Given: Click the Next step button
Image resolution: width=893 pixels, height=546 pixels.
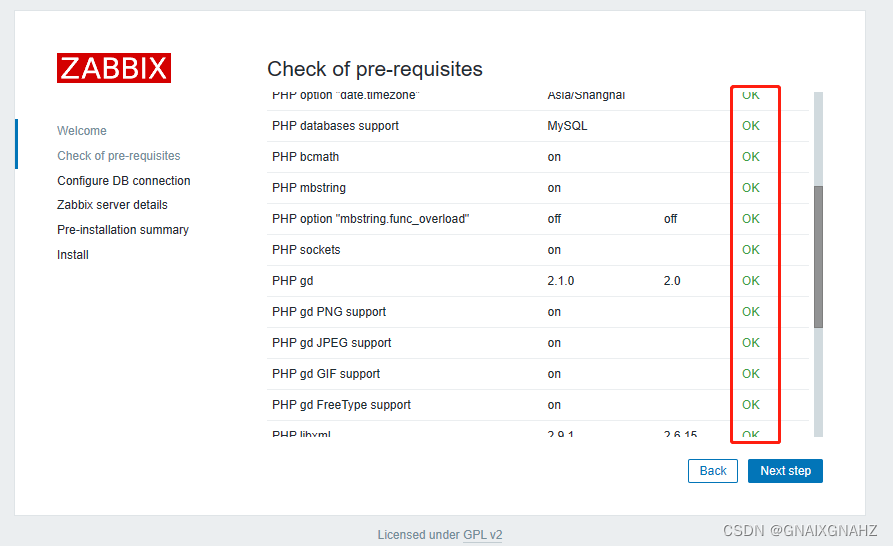Looking at the screenshot, I should (x=785, y=471).
